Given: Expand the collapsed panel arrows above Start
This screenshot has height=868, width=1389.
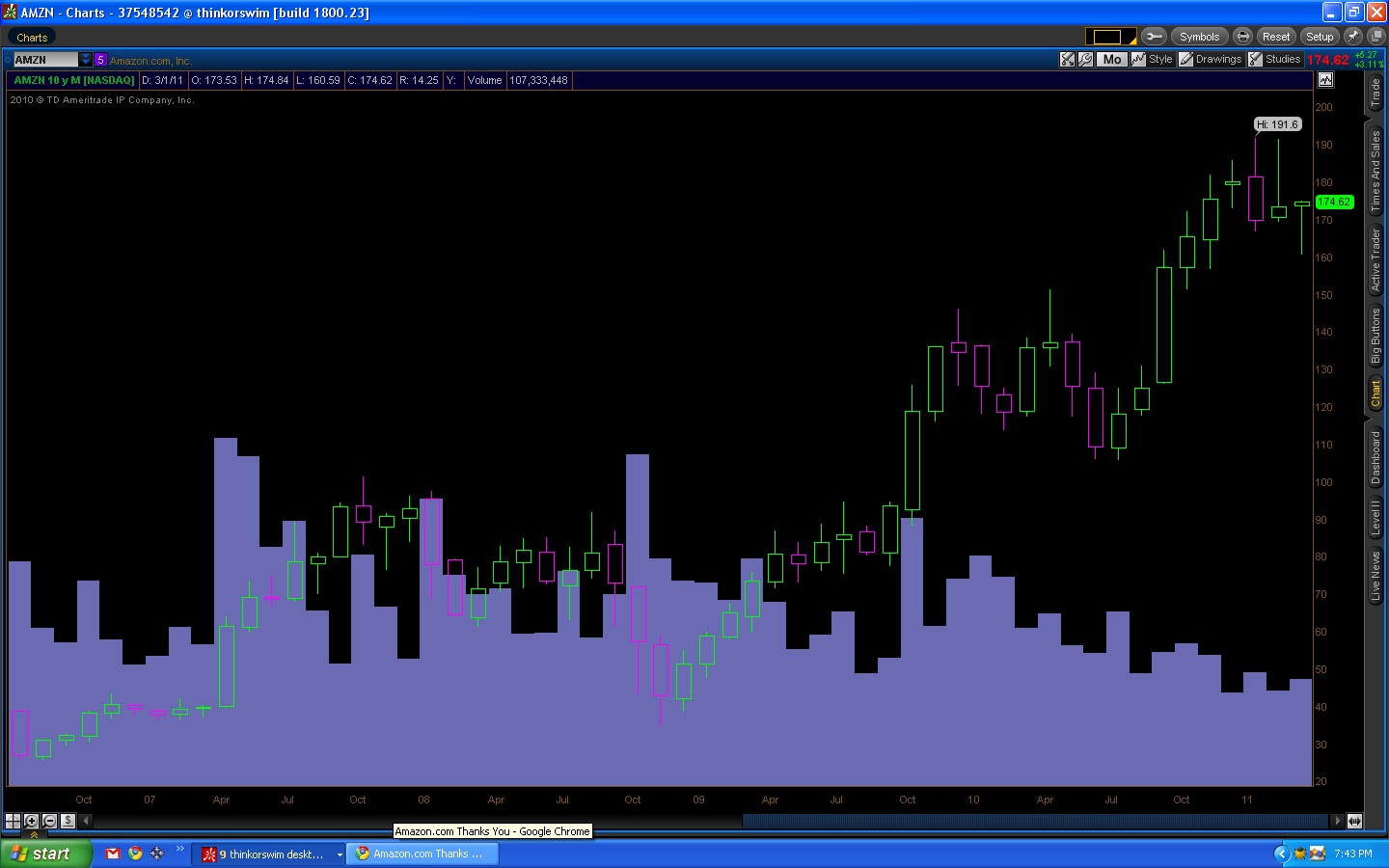Looking at the screenshot, I should (x=34, y=834).
